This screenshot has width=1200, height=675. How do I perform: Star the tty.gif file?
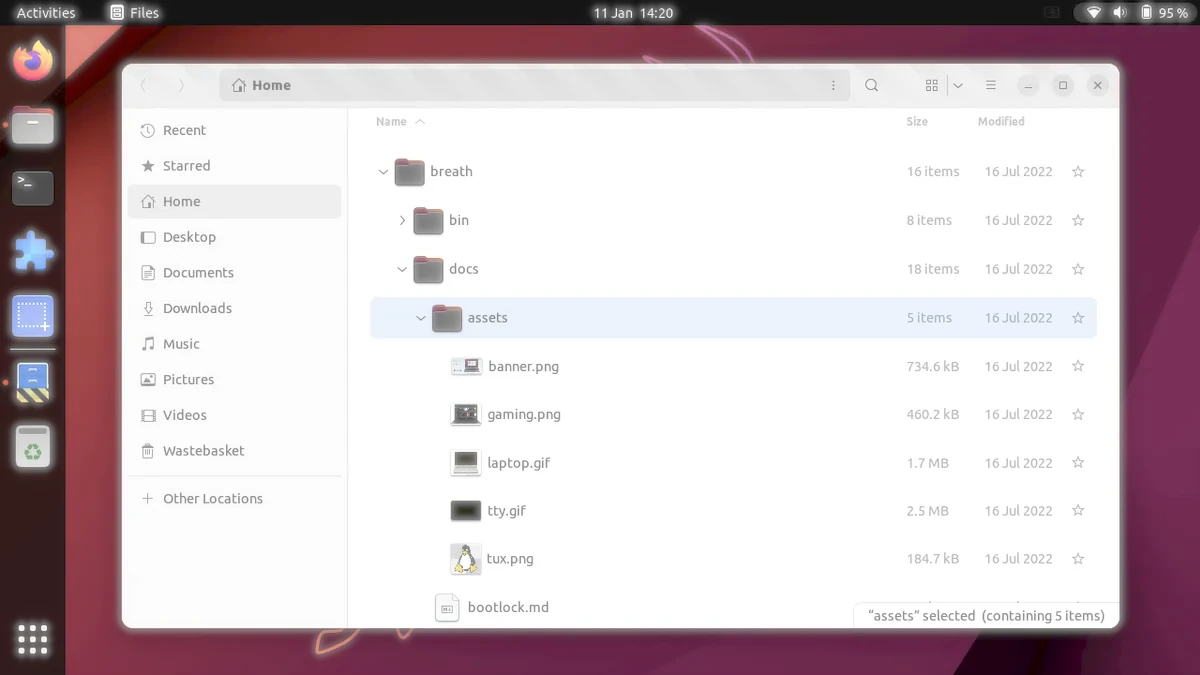coord(1078,511)
